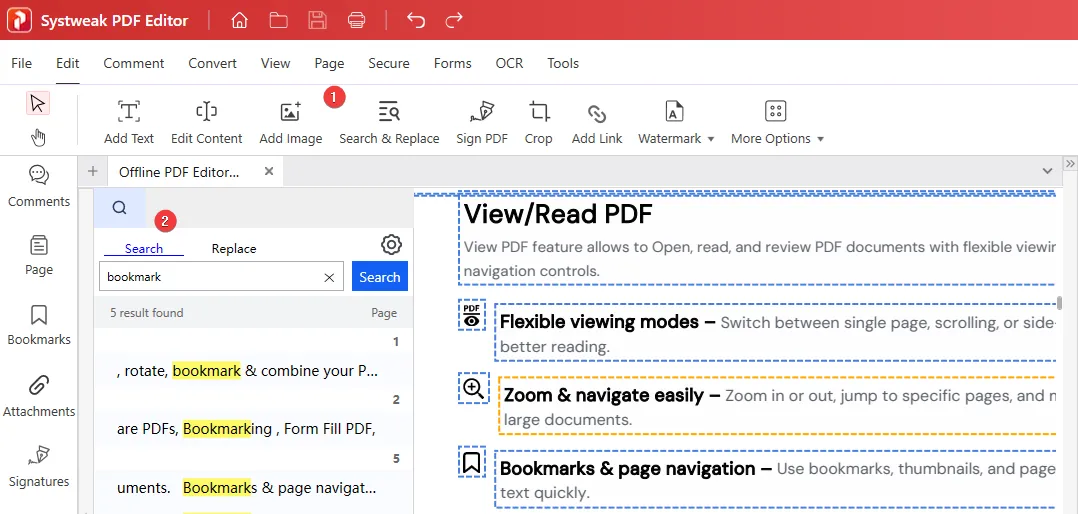Open the Bookmarks sidebar panel

pyautogui.click(x=38, y=325)
